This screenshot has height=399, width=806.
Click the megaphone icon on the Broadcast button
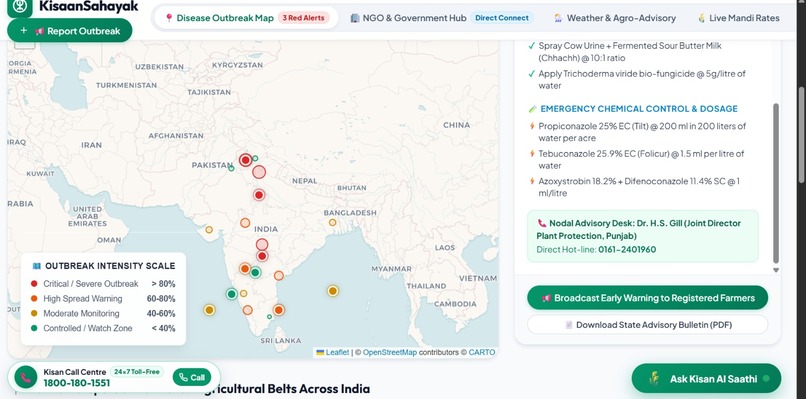coord(546,298)
